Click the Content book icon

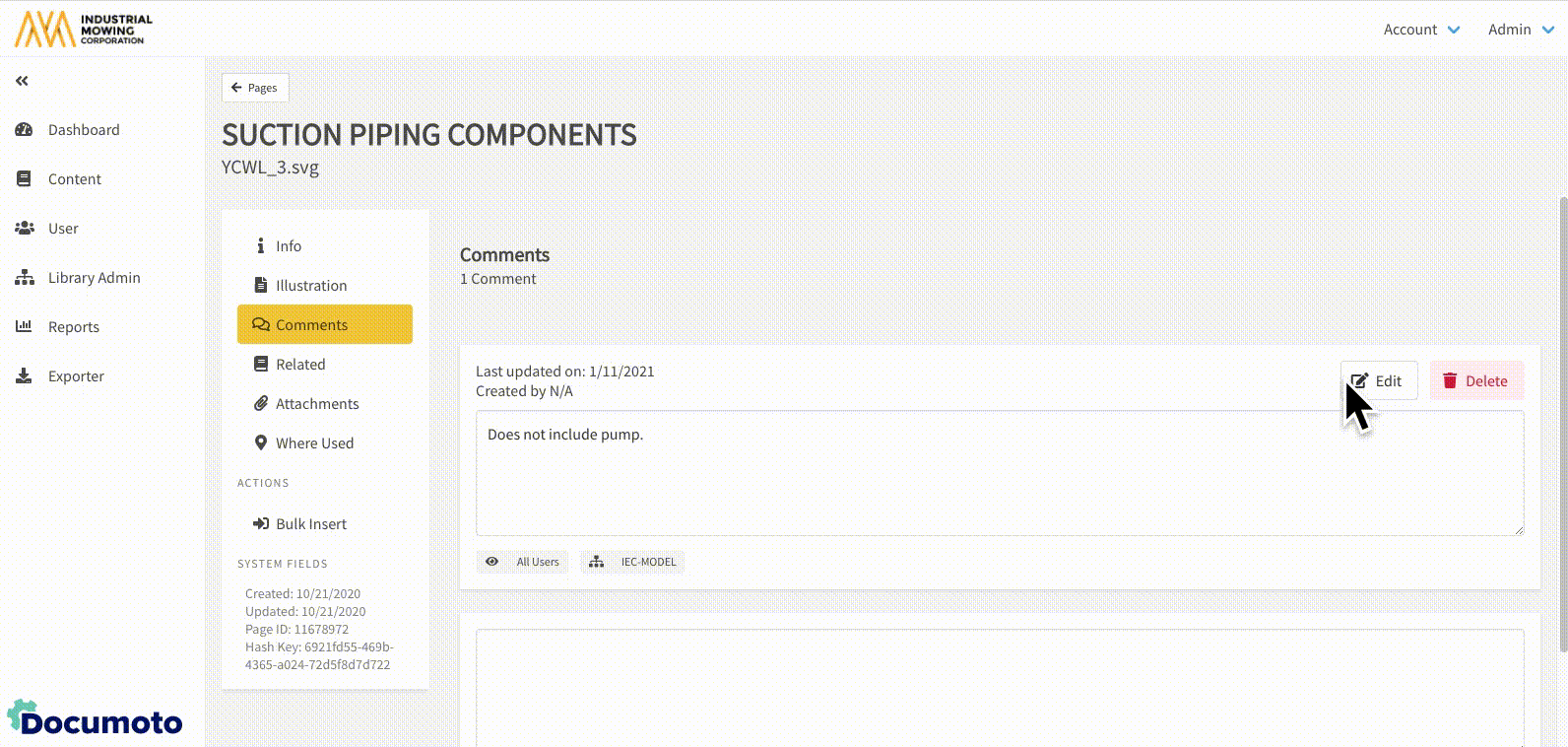pos(24,179)
